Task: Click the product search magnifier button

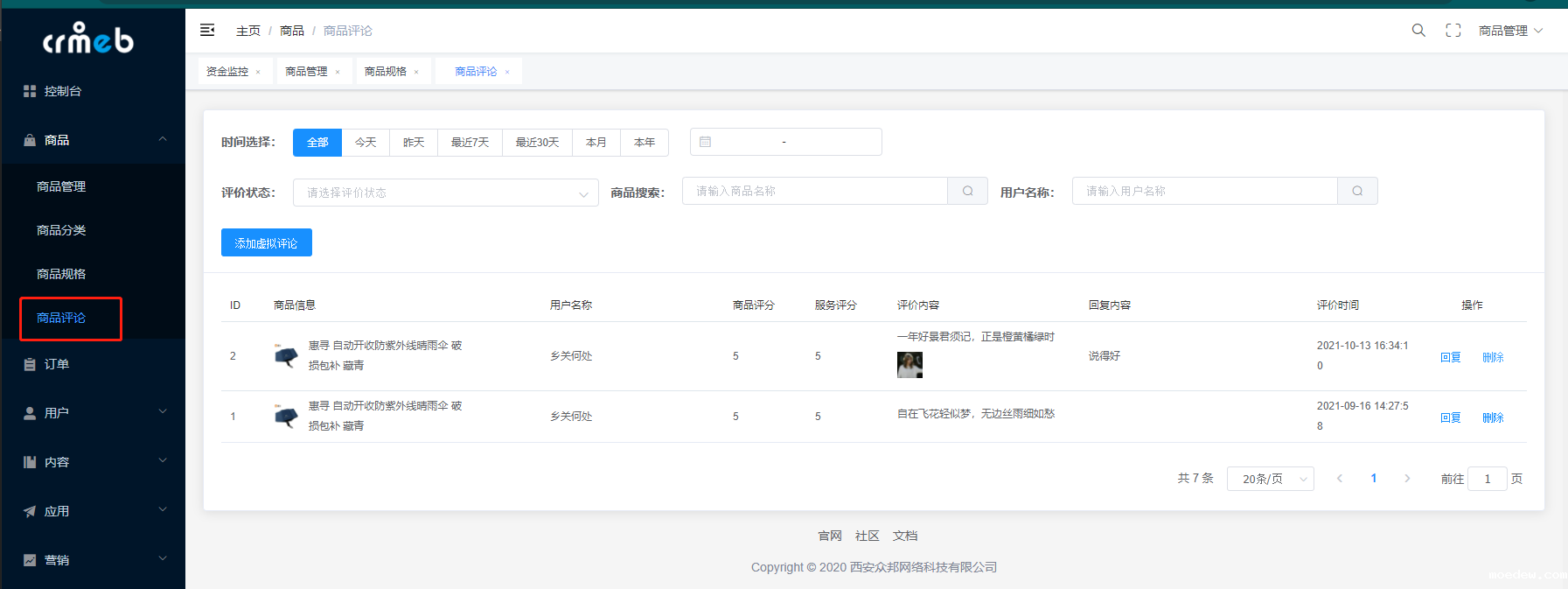Action: tap(967, 191)
